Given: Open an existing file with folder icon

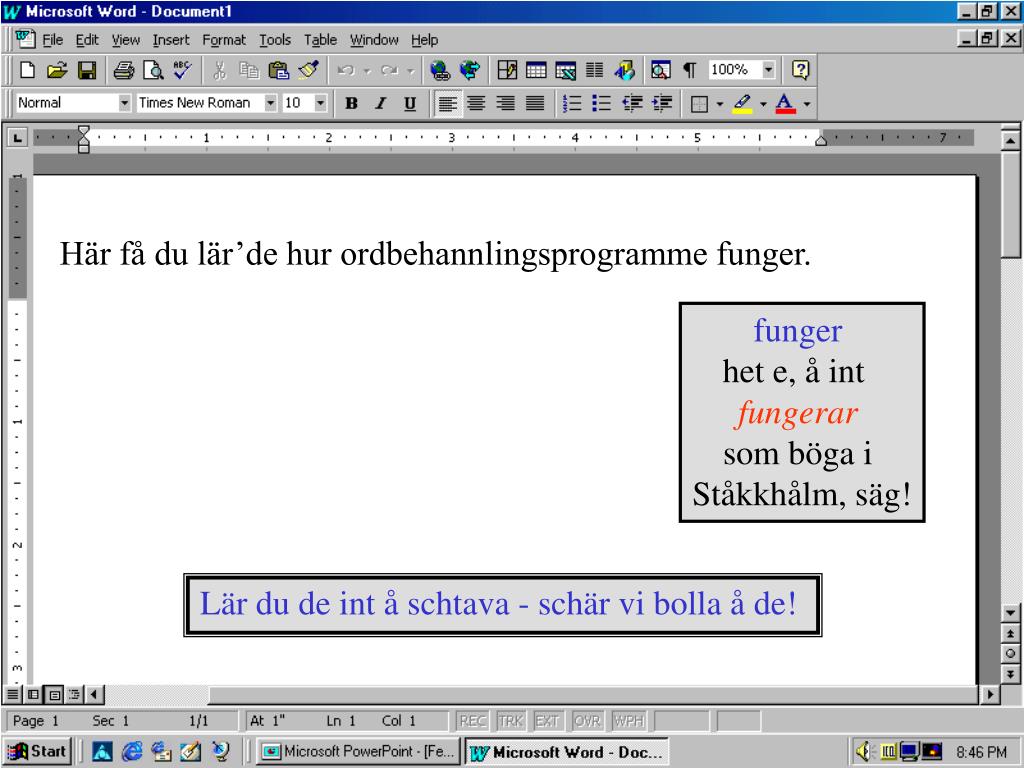Looking at the screenshot, I should pyautogui.click(x=57, y=69).
